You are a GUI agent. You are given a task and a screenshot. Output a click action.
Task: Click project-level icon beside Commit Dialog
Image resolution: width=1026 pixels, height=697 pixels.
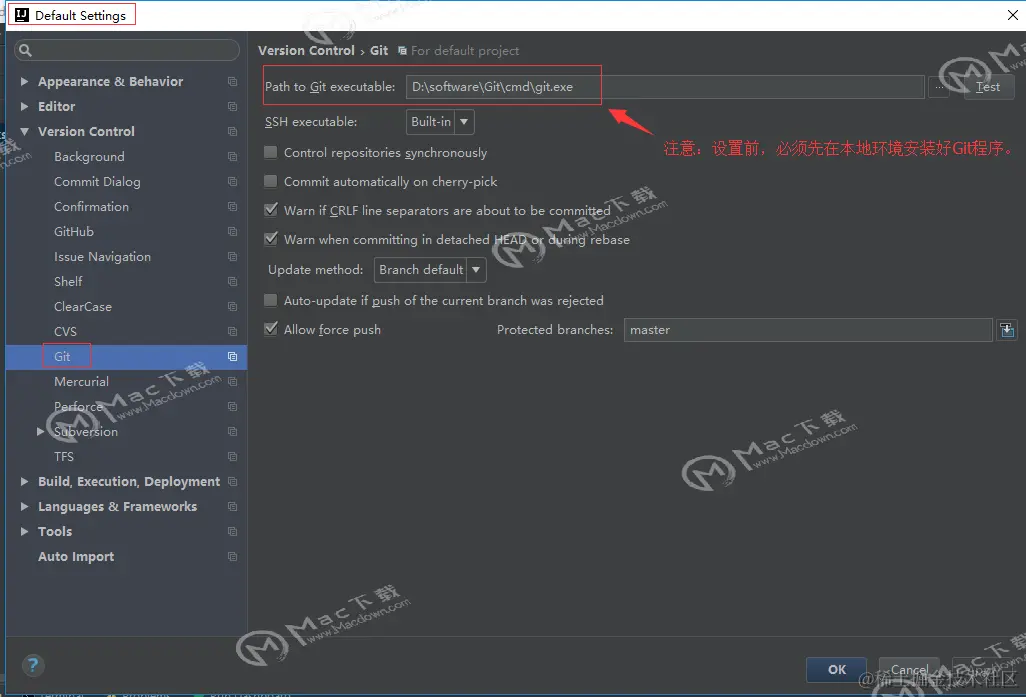point(232,181)
